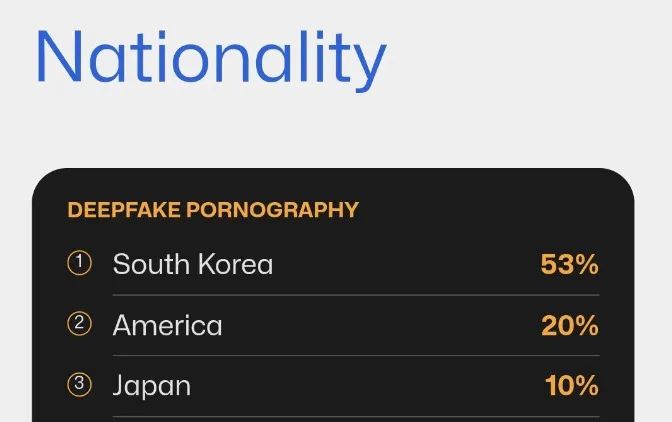This screenshot has width=672, height=422.
Task: Click the 53% value for South Korea
Action: [x=569, y=264]
